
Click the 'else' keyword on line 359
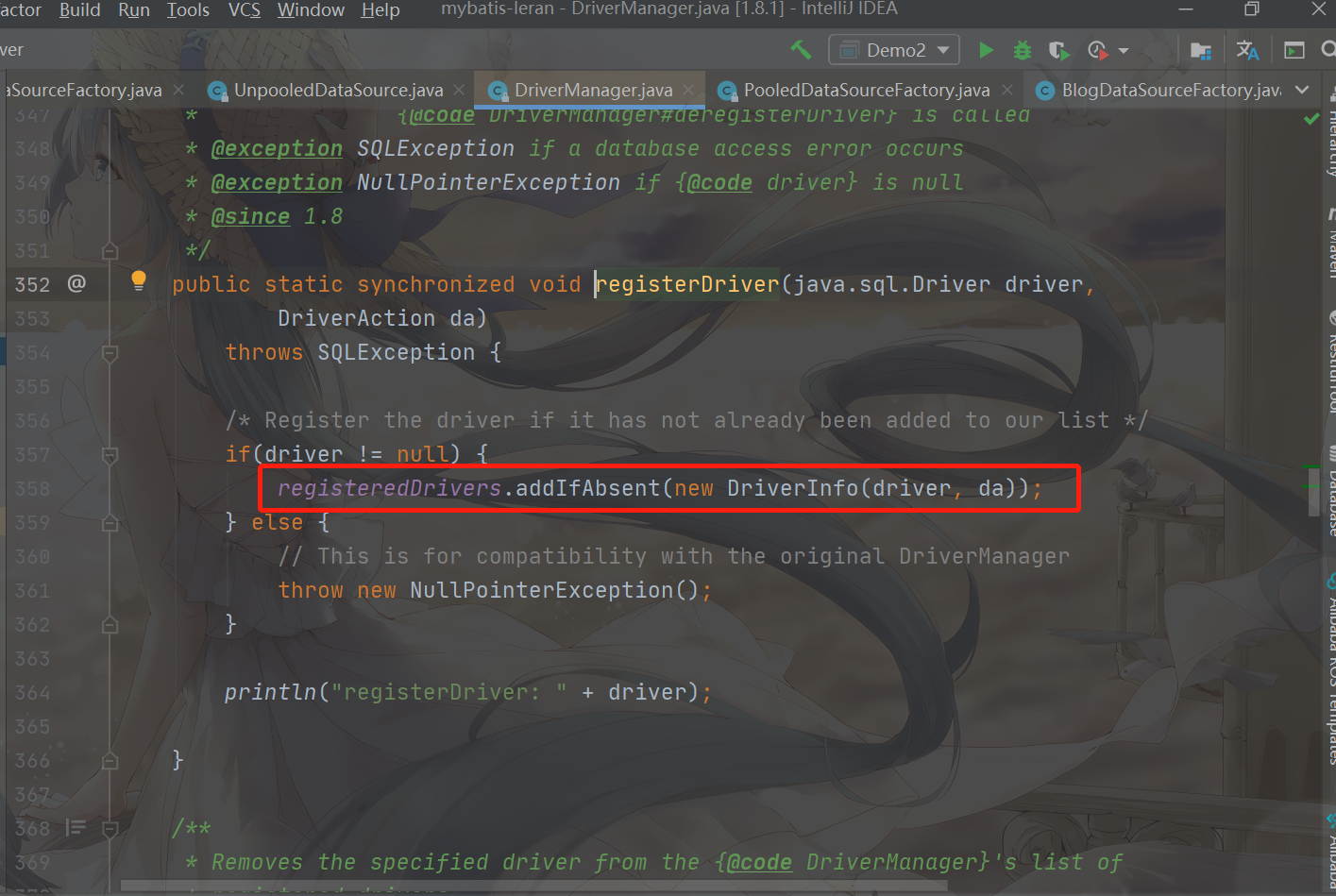coord(277,522)
